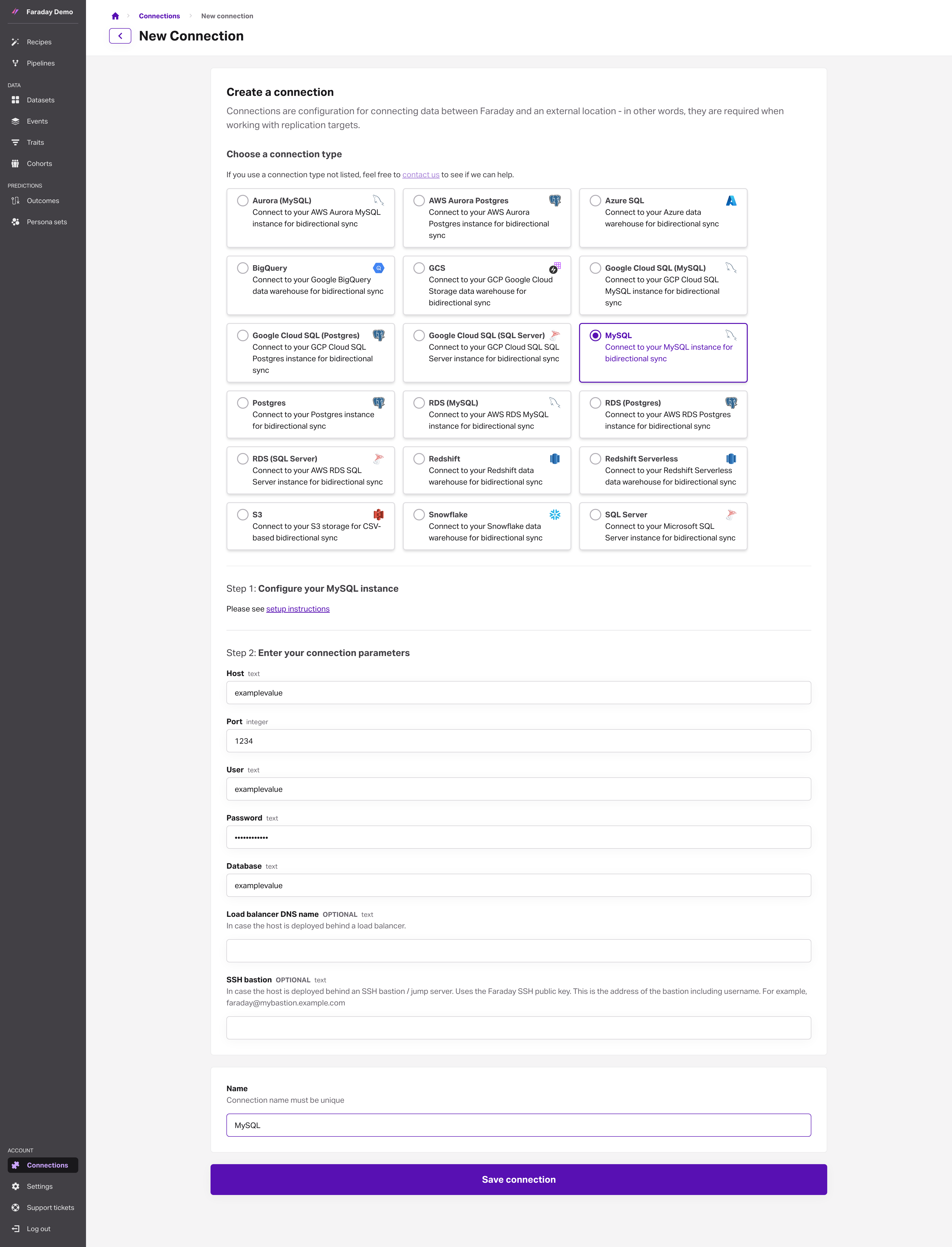Click the back arrow button

[120, 36]
